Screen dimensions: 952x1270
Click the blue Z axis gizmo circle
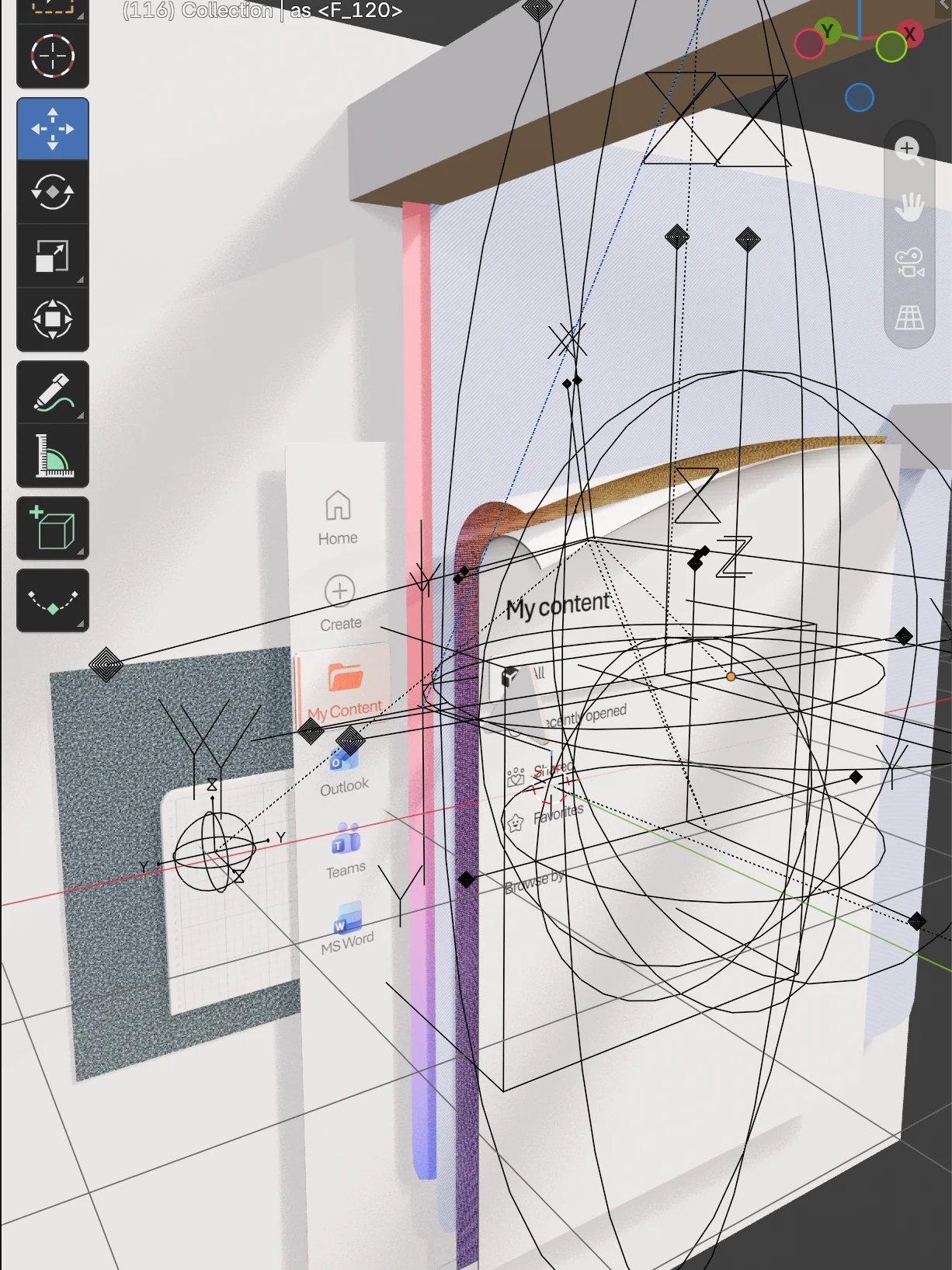[x=860, y=98]
